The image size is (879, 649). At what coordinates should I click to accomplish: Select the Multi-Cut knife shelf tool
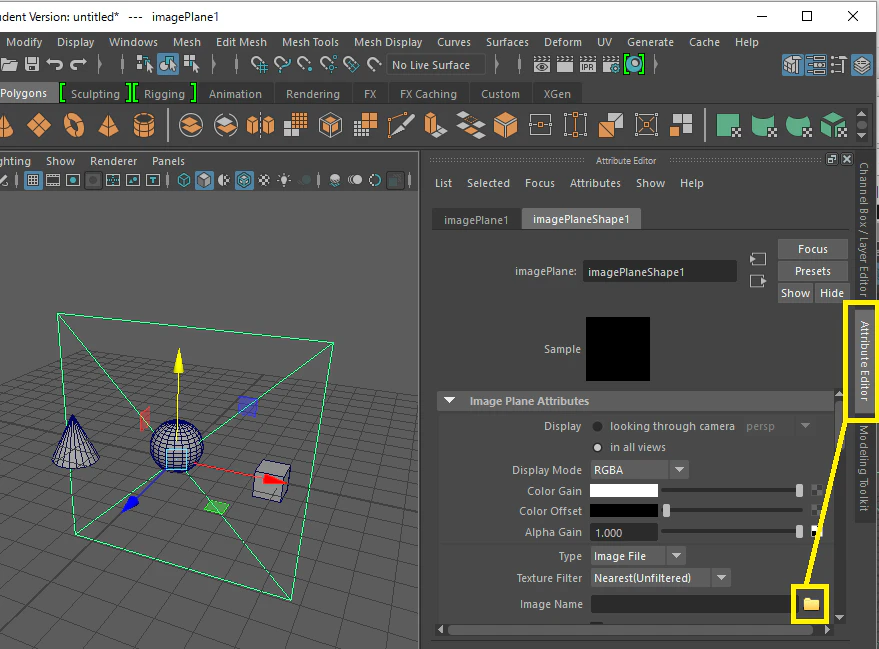pyautogui.click(x=400, y=125)
